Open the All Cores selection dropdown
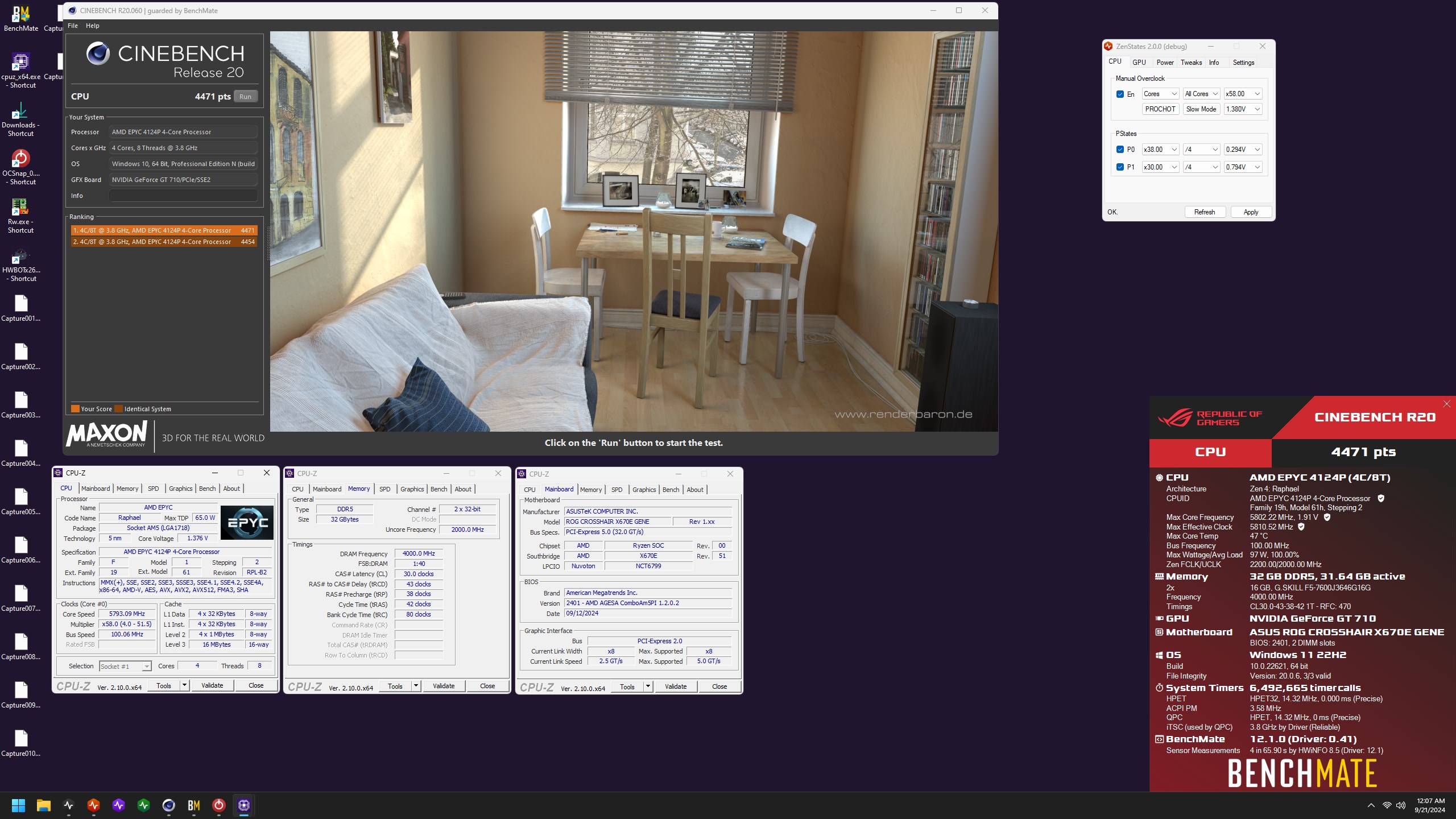This screenshot has height=819, width=1456. coord(1201,94)
